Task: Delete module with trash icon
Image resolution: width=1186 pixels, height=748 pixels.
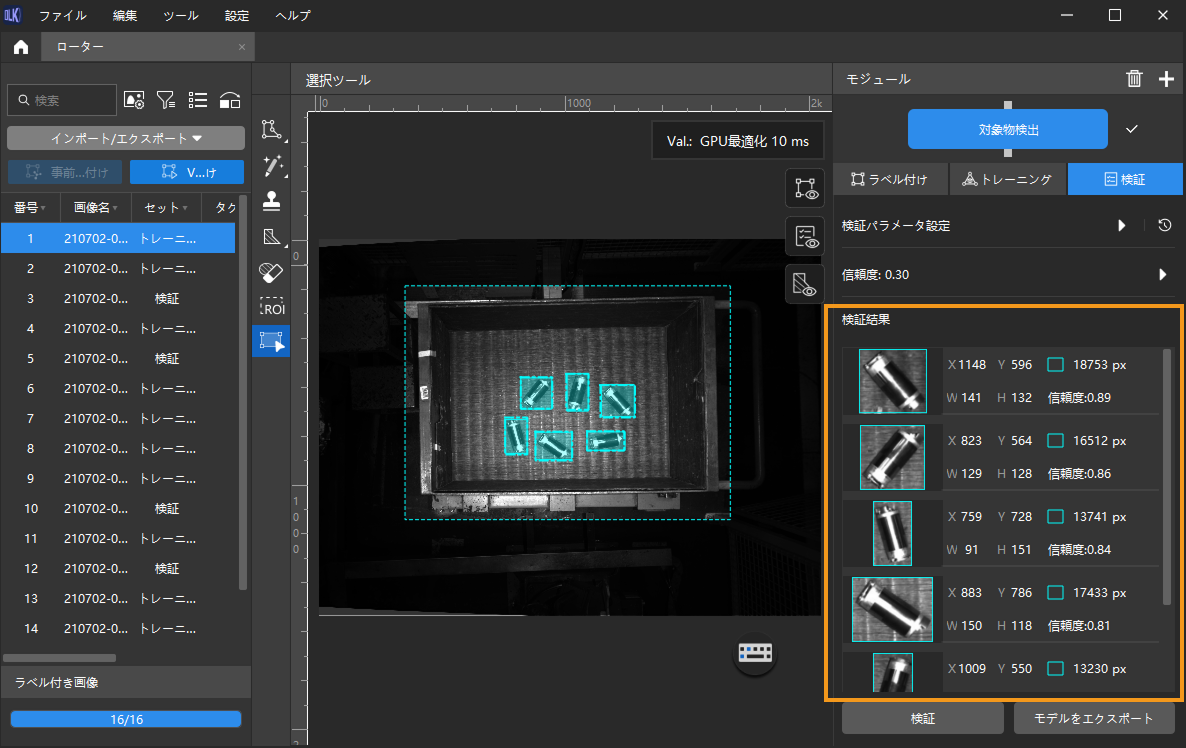Action: coord(1134,79)
